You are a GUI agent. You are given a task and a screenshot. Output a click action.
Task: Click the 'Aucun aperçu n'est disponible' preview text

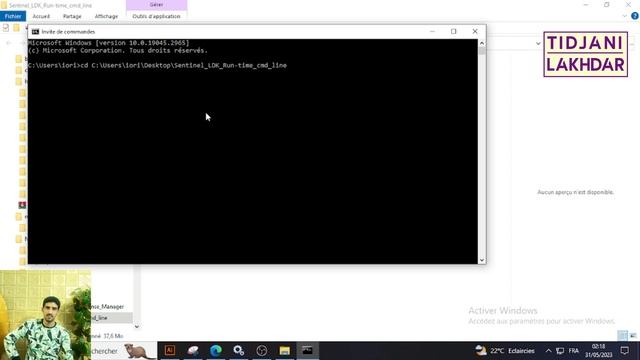(x=575, y=192)
